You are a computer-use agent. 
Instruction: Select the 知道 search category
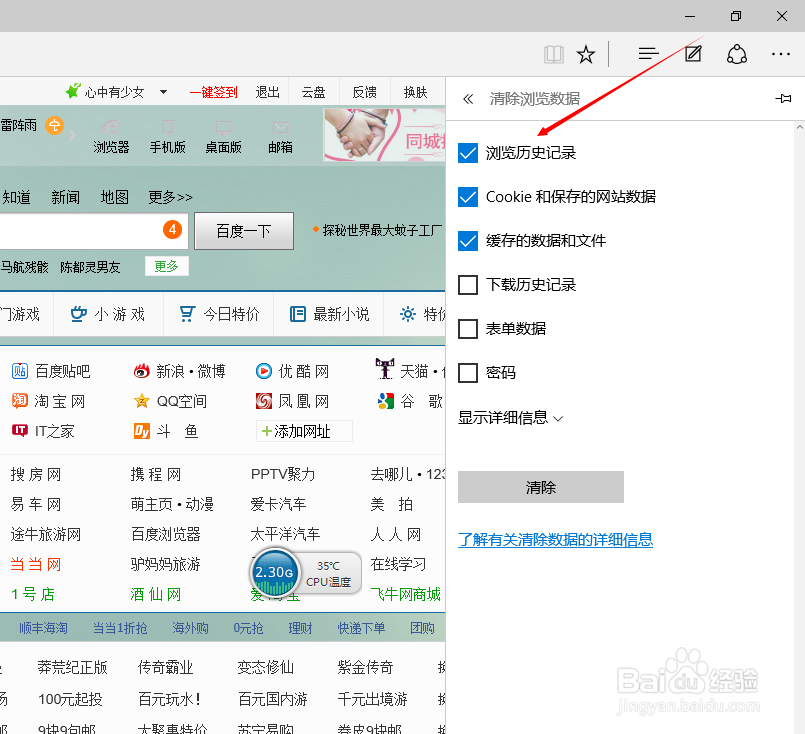16,197
